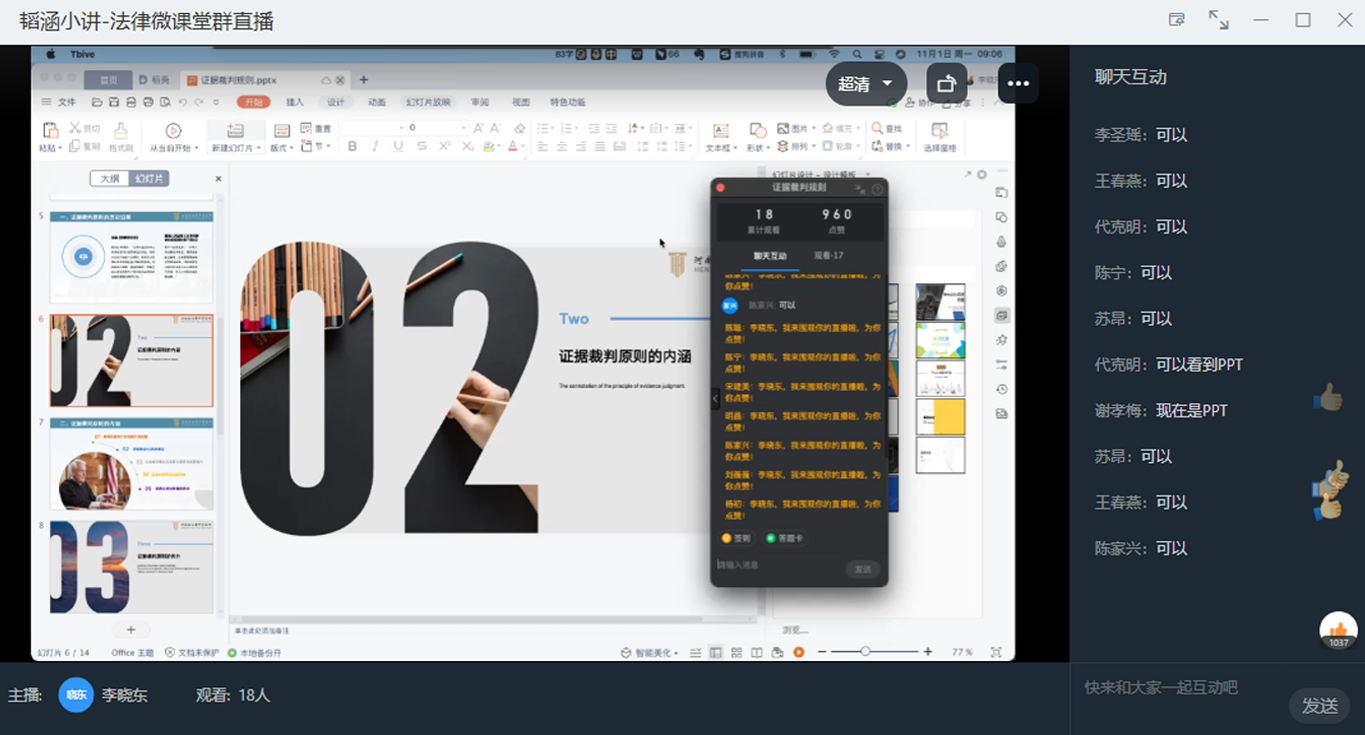Click the zoom out minus button

[x=822, y=652]
